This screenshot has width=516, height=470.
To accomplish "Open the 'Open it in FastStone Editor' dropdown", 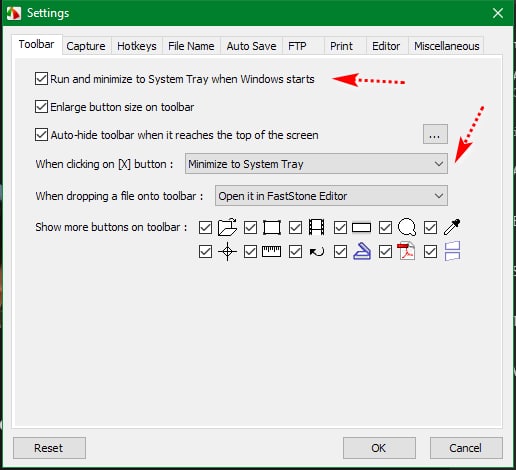I will 331,196.
